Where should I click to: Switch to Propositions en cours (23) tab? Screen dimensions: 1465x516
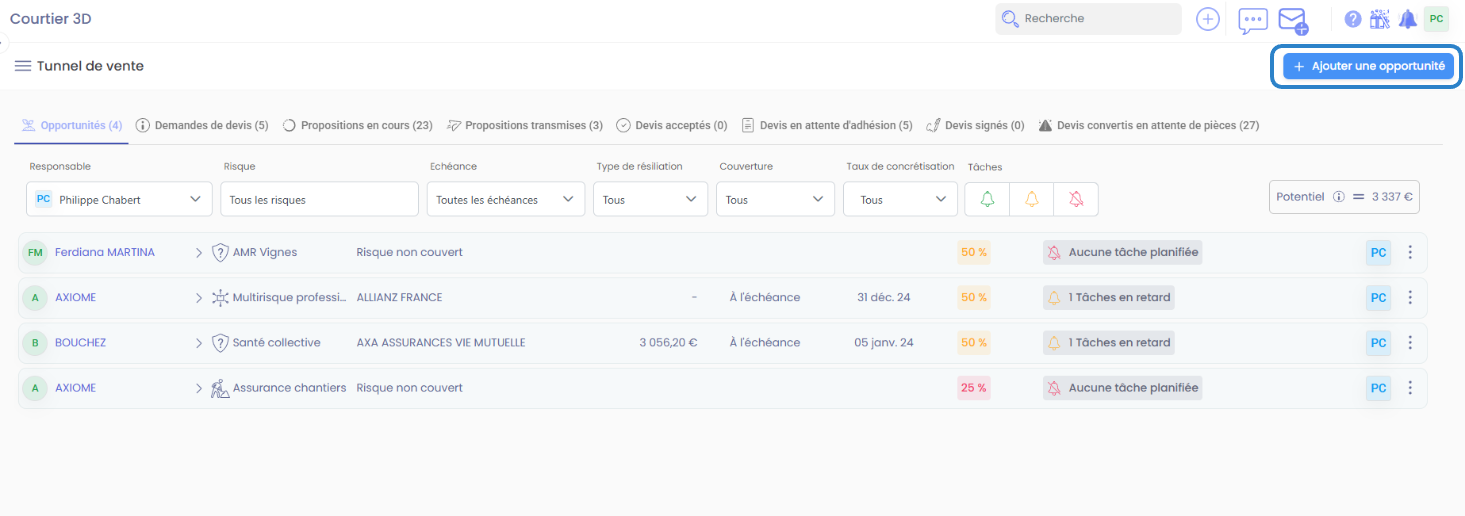357,125
